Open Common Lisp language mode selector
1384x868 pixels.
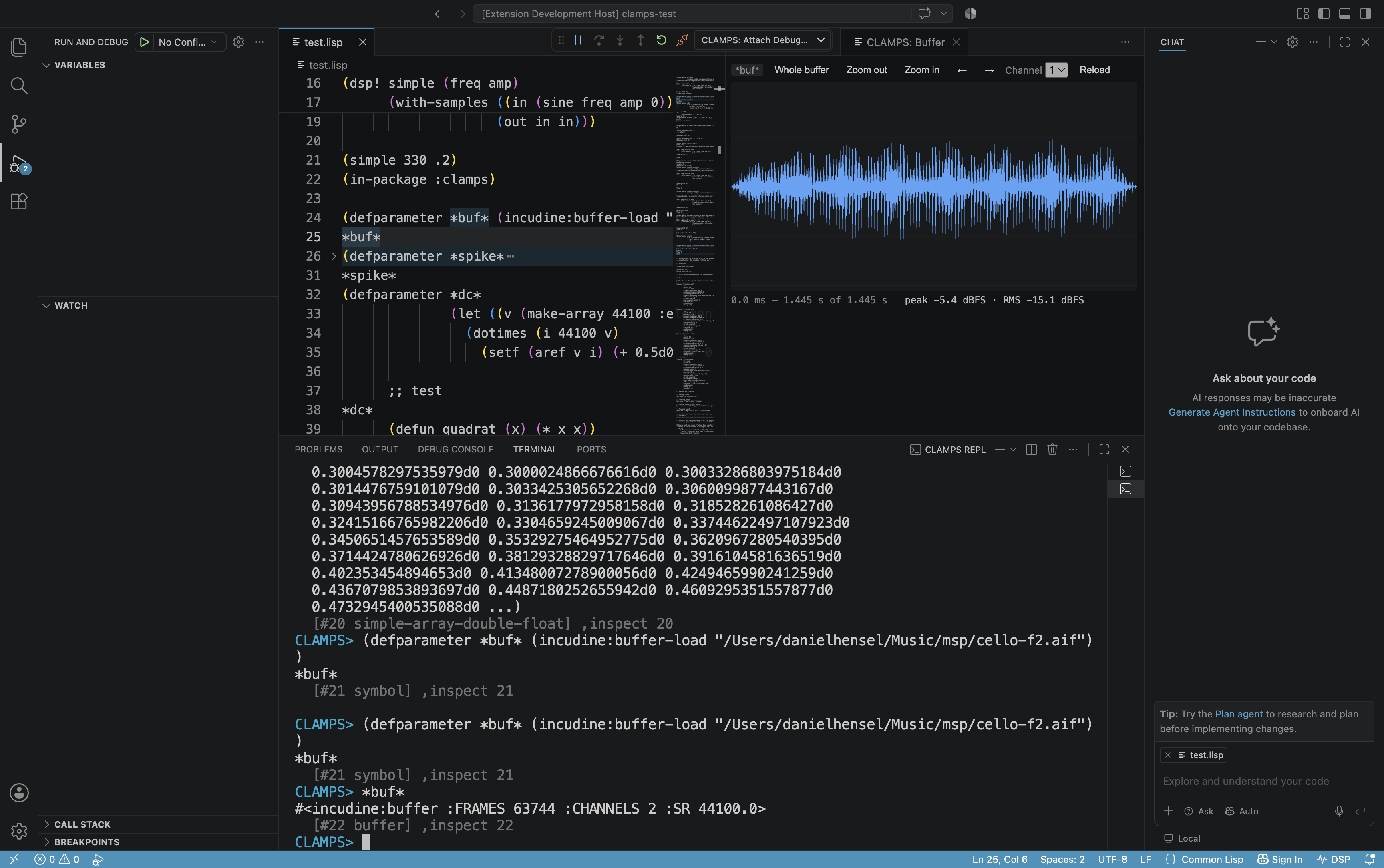[x=1212, y=859]
